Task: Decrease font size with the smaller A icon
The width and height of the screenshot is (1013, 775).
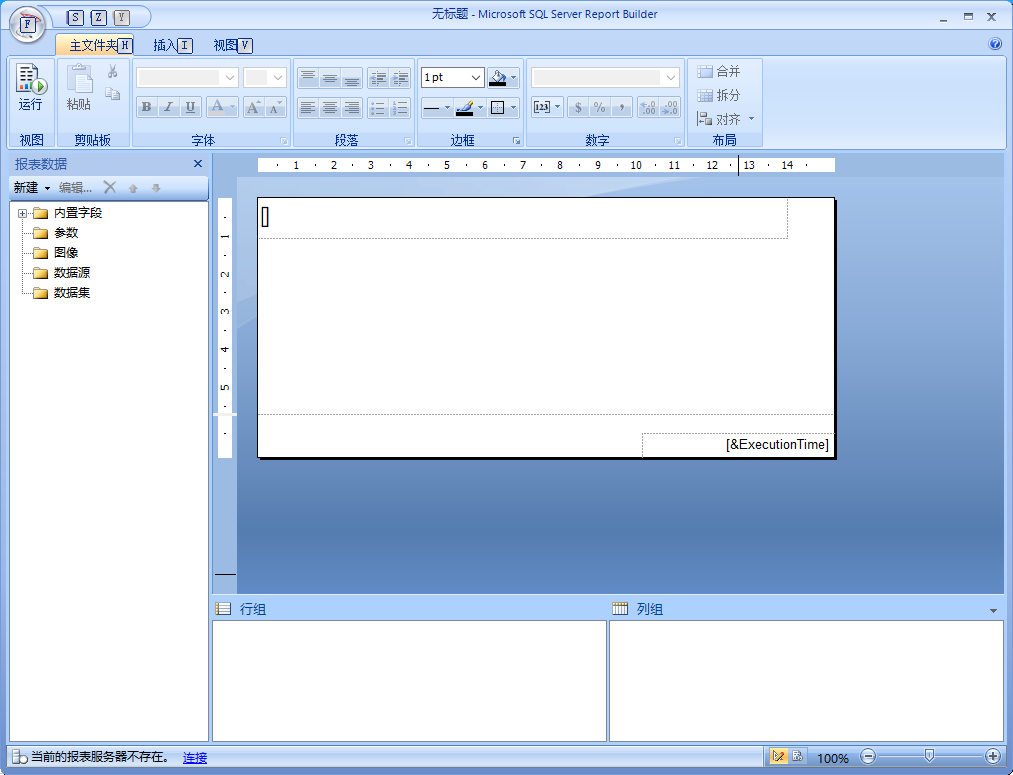Action: (x=276, y=107)
